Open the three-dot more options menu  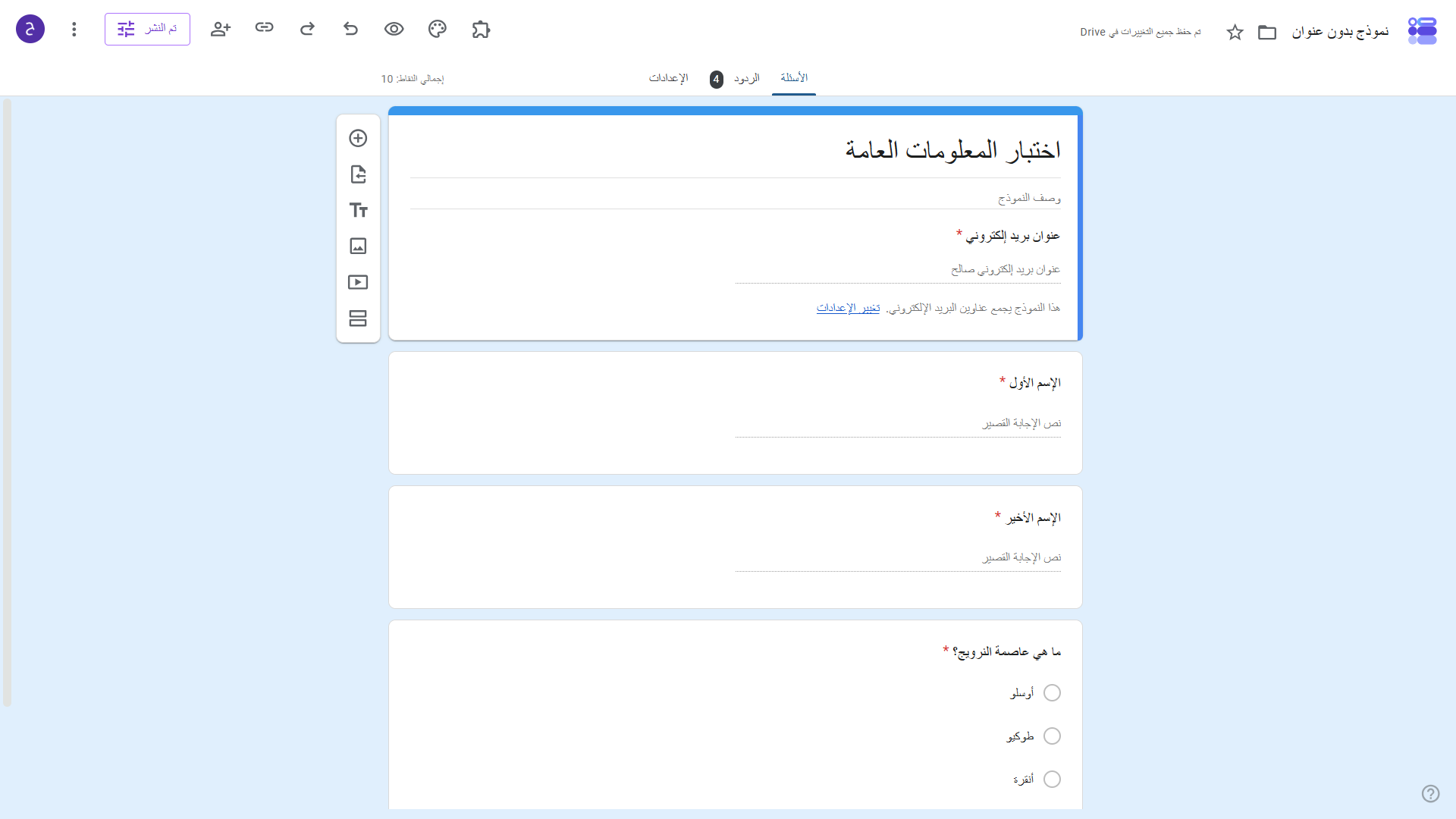(x=74, y=29)
